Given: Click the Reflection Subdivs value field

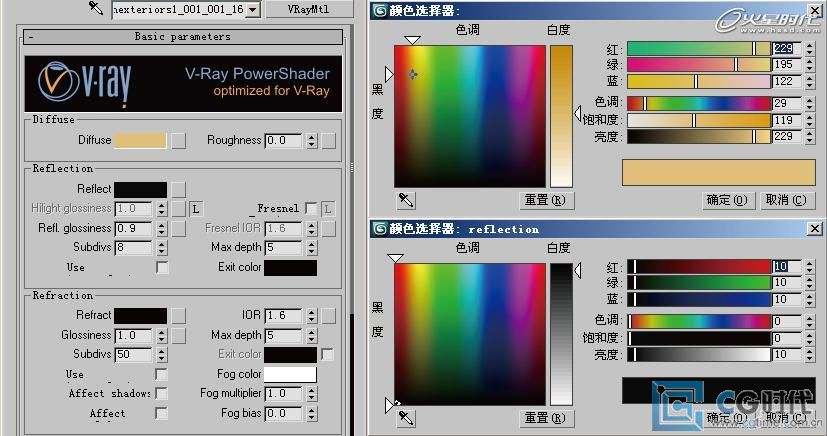Looking at the screenshot, I should [x=133, y=248].
